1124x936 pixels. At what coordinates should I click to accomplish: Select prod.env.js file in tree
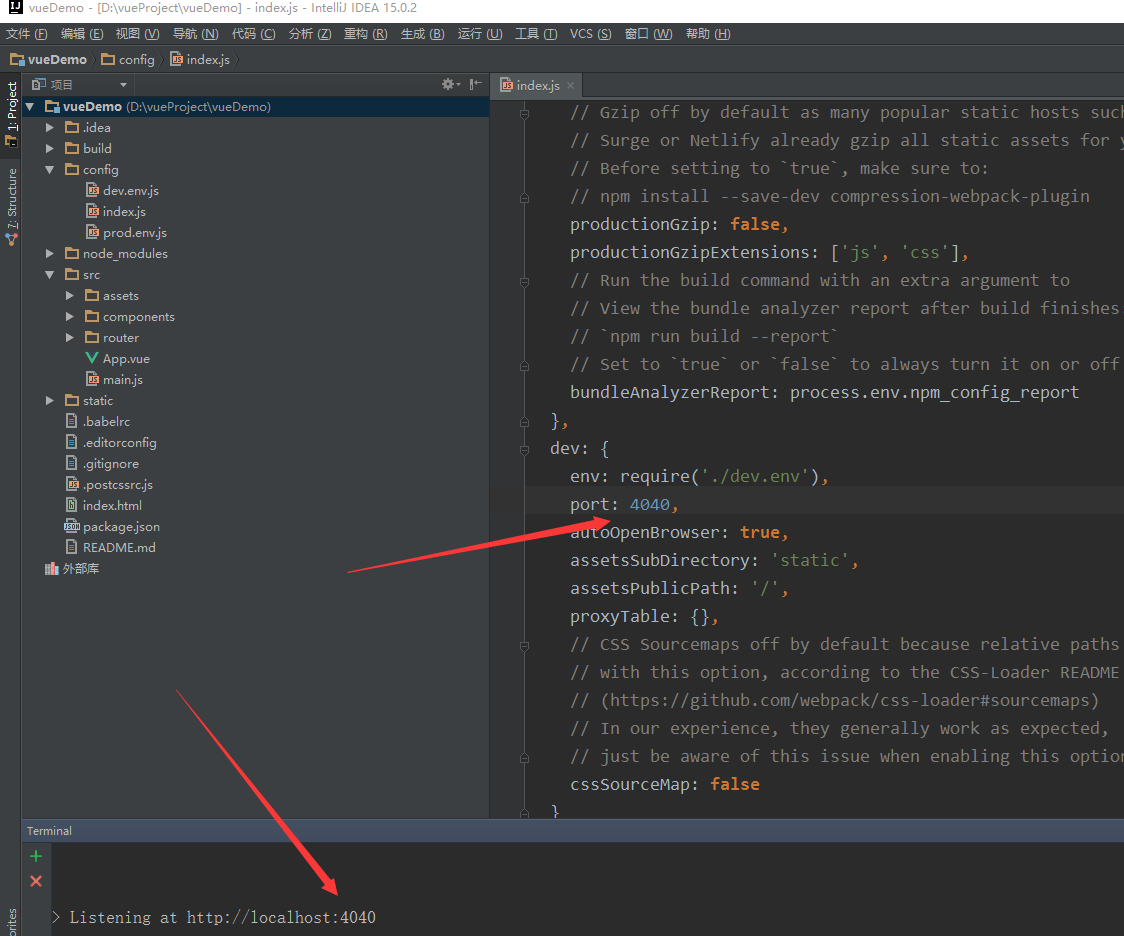pos(126,233)
